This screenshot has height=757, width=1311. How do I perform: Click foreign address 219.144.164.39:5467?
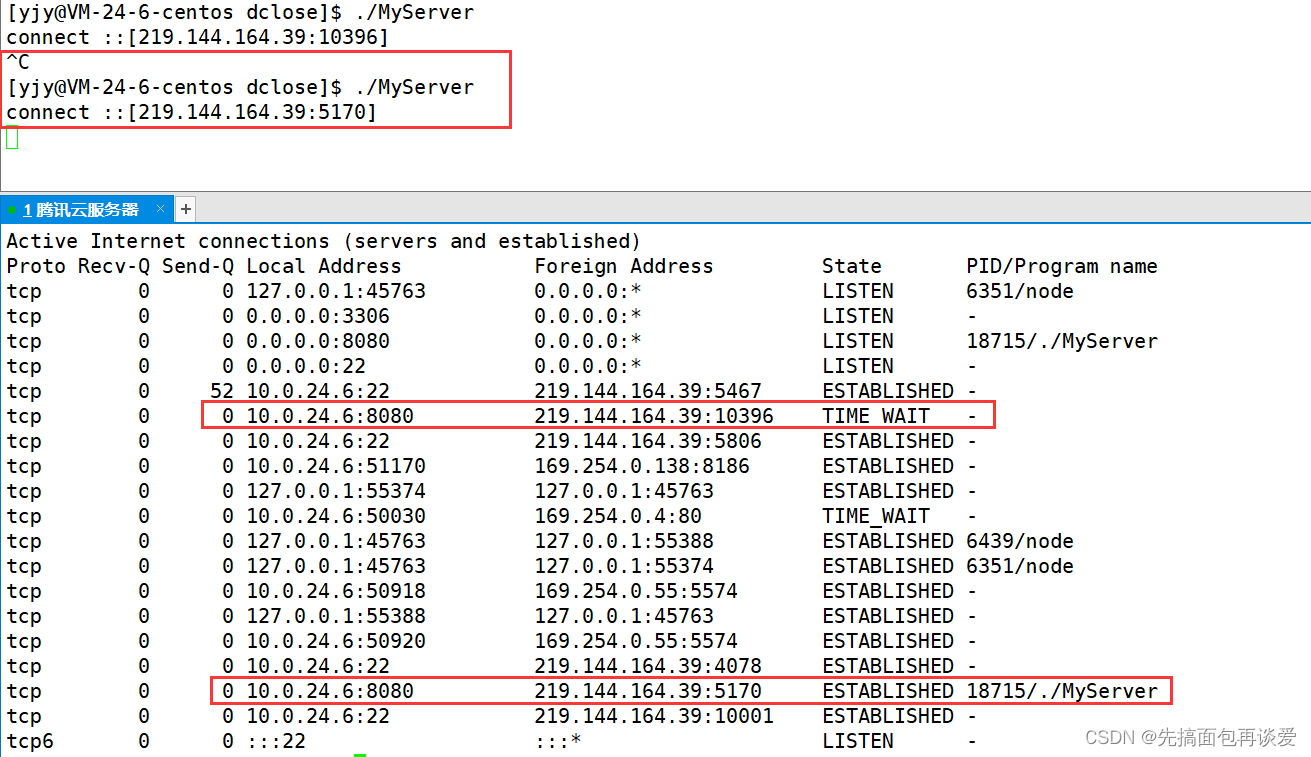648,391
